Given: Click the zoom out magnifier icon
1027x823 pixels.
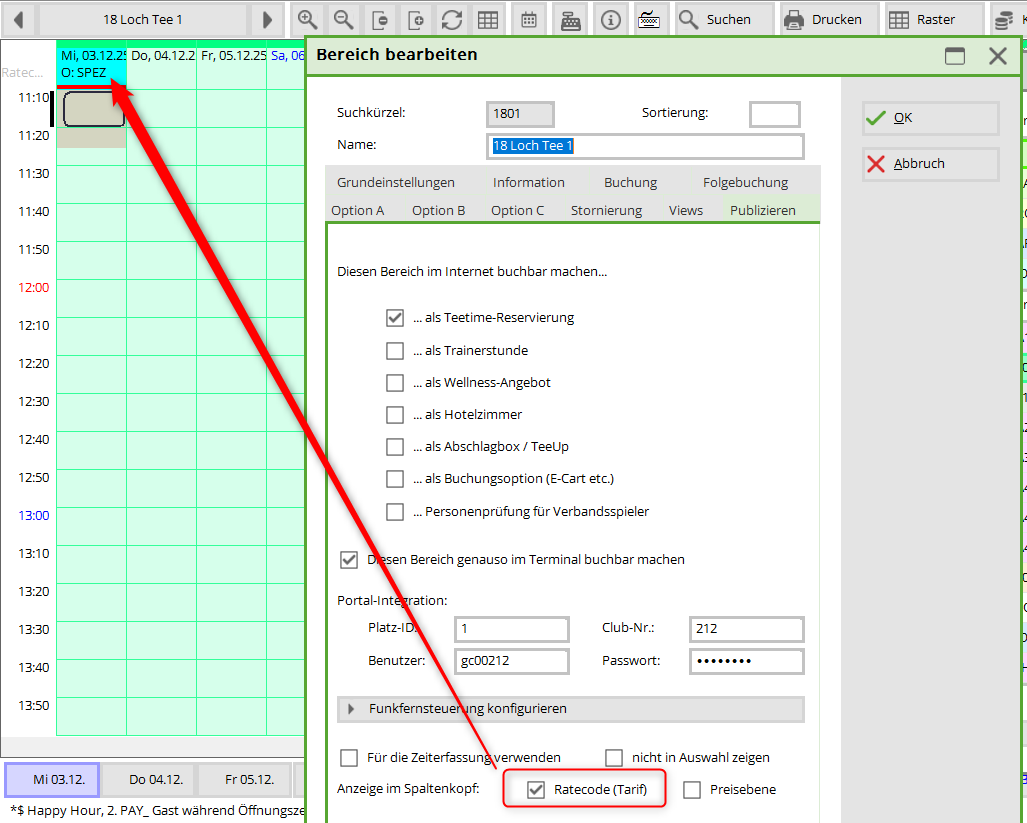Looking at the screenshot, I should 343,19.
